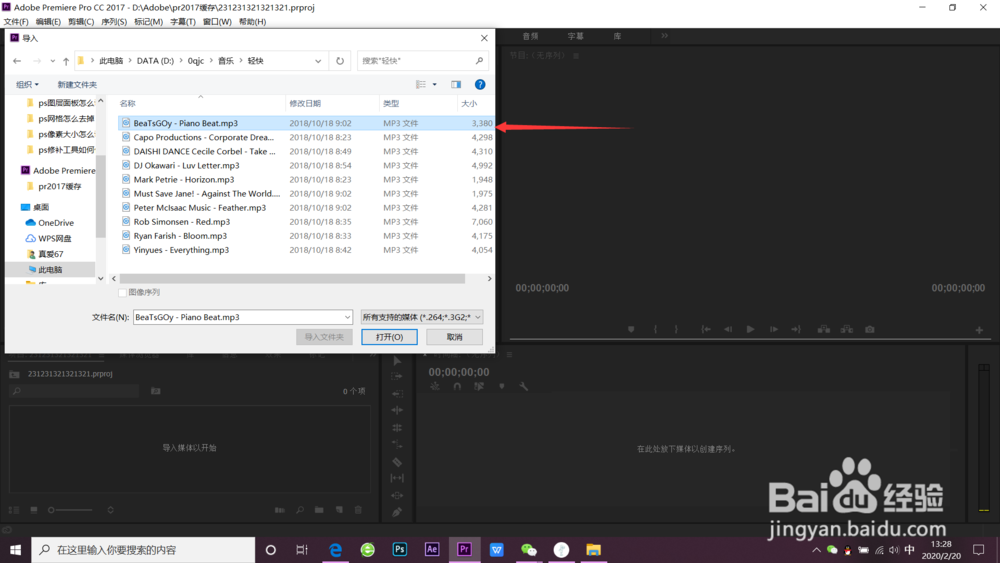
Task: Go back in import dialog
Action: pos(17,61)
